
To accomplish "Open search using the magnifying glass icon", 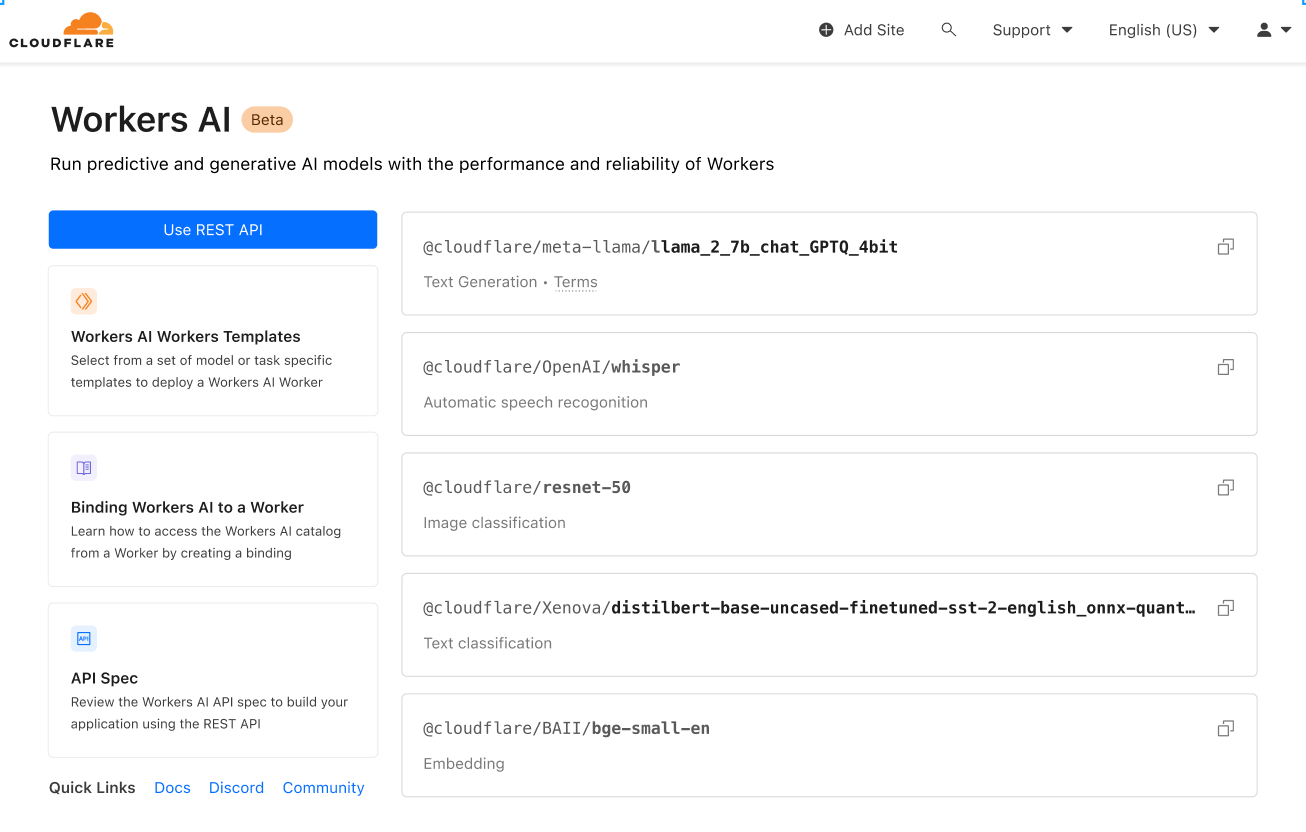I will [x=948, y=29].
